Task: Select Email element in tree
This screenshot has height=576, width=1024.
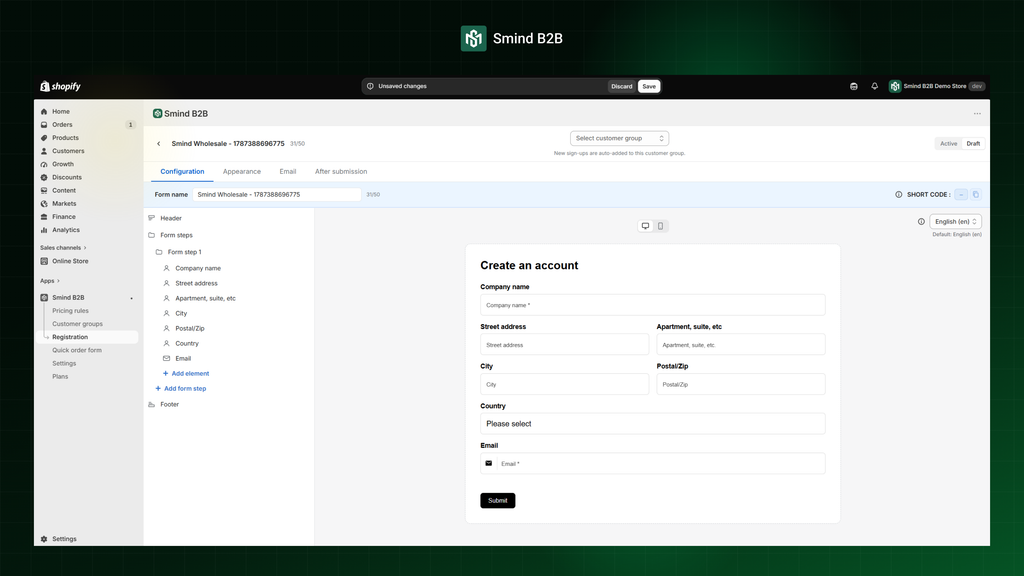Action: (183, 359)
